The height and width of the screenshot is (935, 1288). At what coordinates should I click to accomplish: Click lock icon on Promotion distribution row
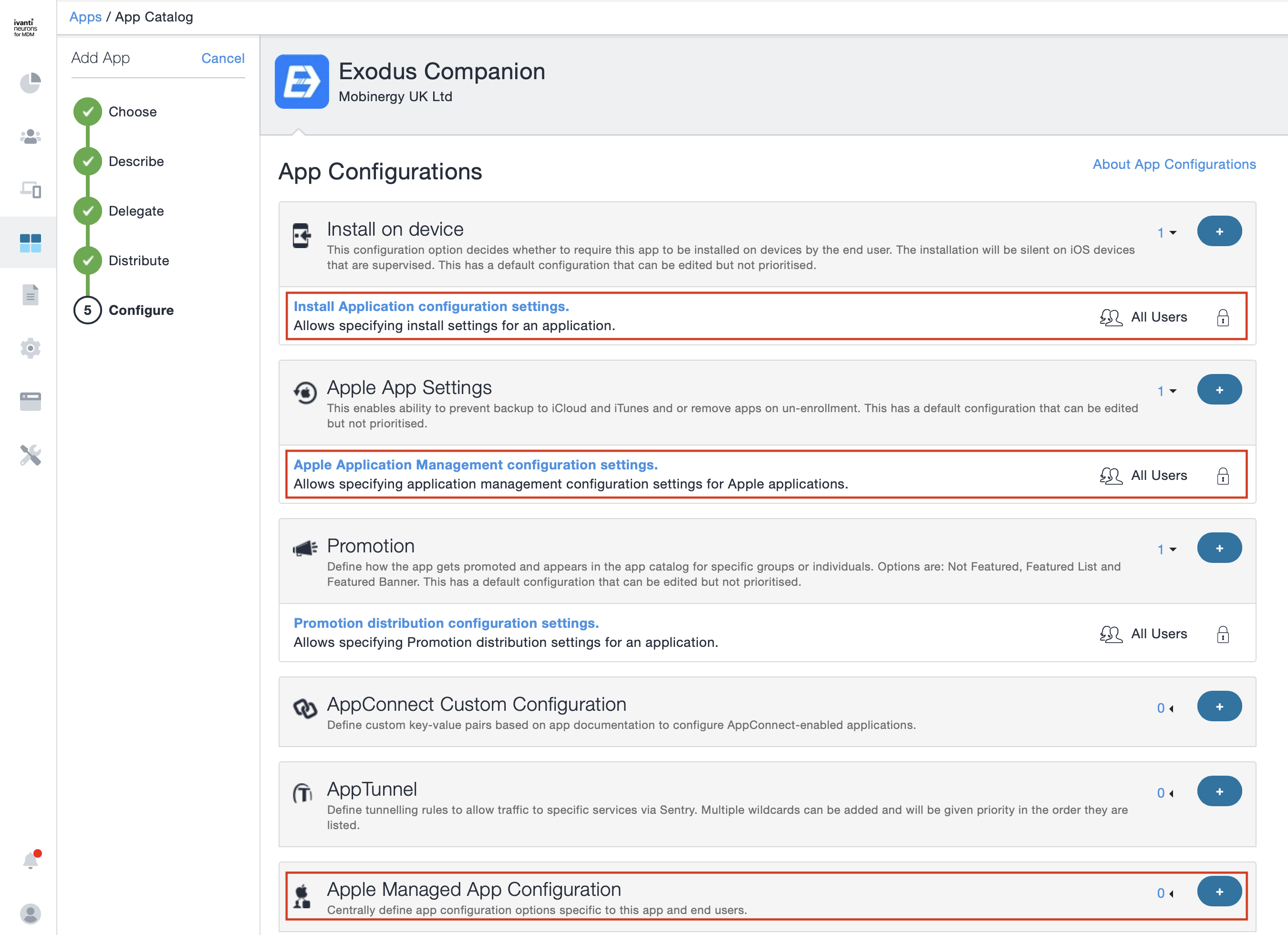[1223, 634]
